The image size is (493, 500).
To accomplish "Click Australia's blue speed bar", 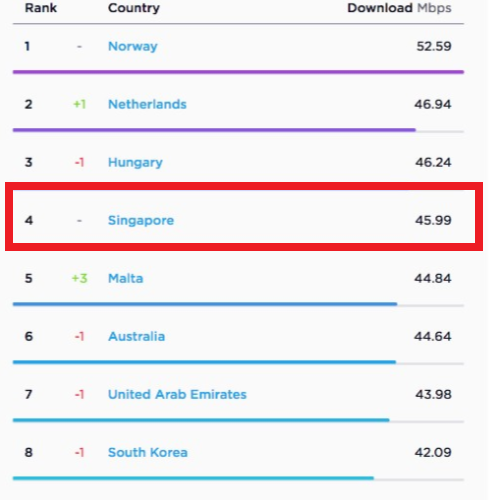I will click(204, 362).
